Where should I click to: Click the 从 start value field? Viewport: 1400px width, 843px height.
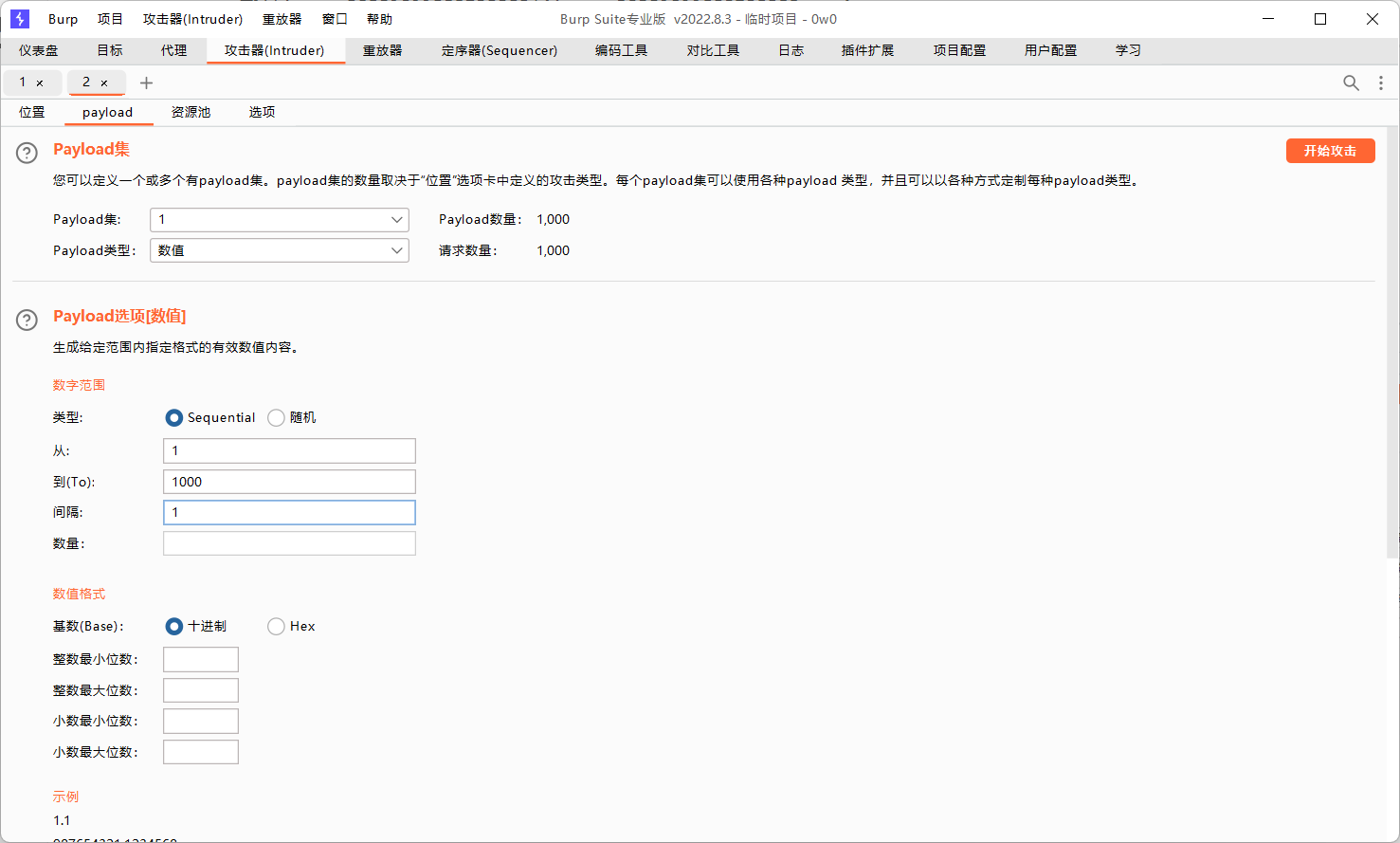pos(289,450)
